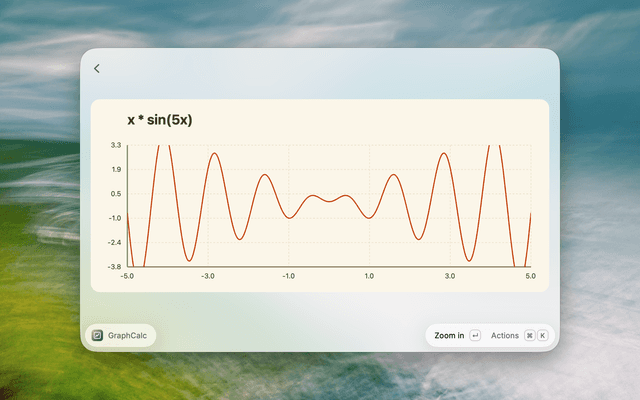Click the -5.0 x-axis label
The image size is (640, 400).
(127, 276)
